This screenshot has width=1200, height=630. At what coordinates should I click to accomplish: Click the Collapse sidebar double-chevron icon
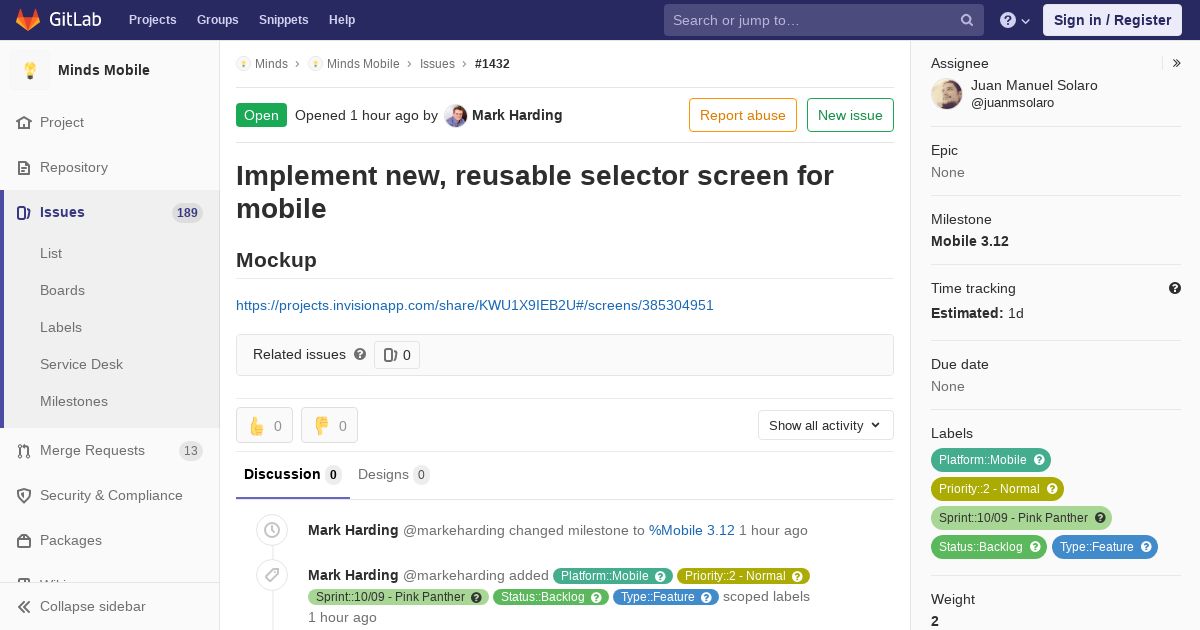[24, 606]
